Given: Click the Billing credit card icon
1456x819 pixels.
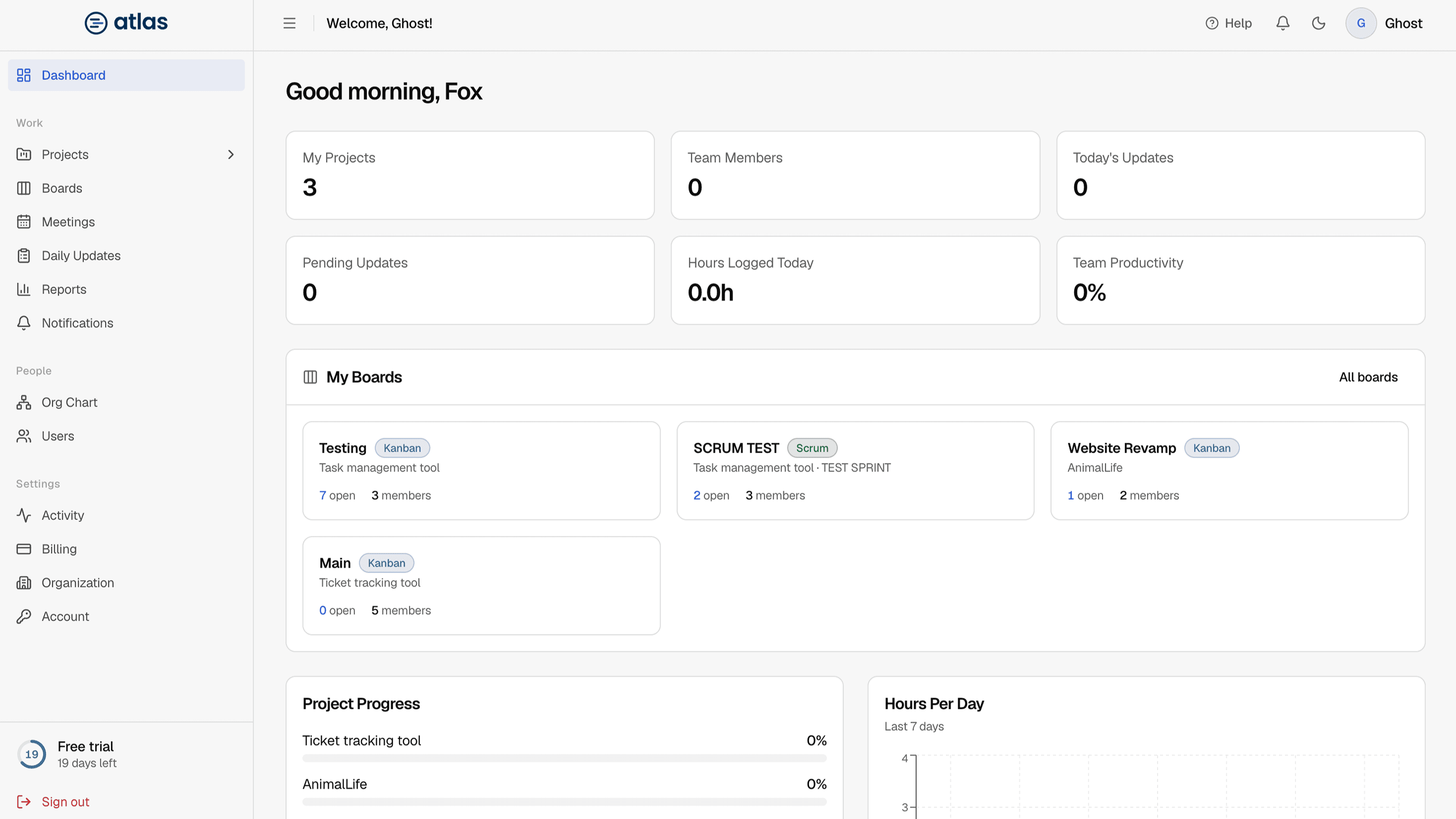Looking at the screenshot, I should tap(24, 549).
